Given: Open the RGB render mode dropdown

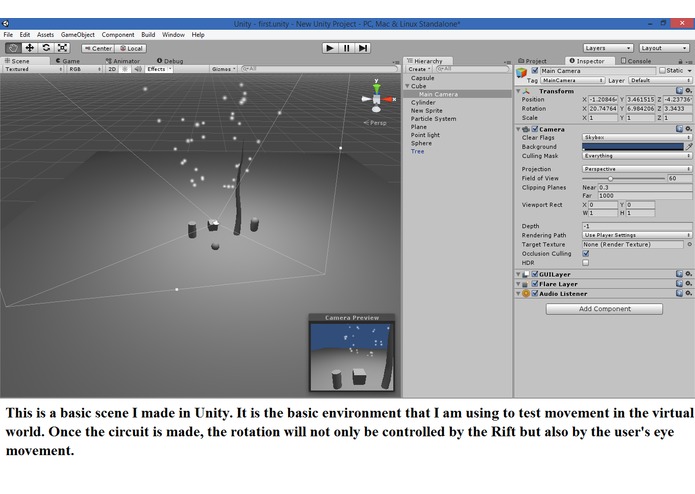Looking at the screenshot, I should [85, 69].
